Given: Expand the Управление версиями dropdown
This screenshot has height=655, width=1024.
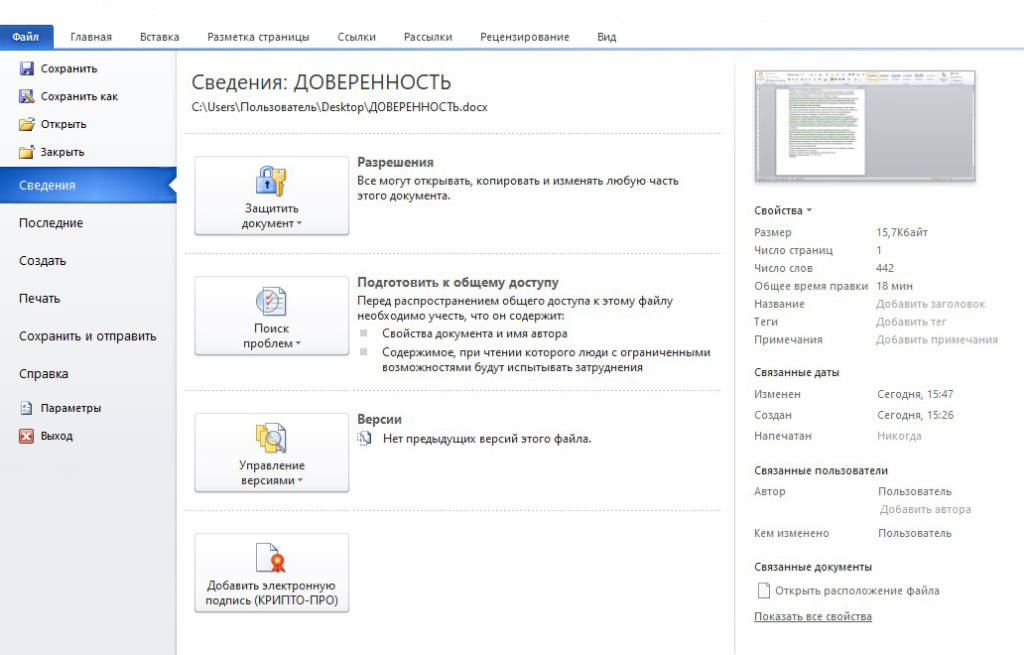Looking at the screenshot, I should click(271, 453).
